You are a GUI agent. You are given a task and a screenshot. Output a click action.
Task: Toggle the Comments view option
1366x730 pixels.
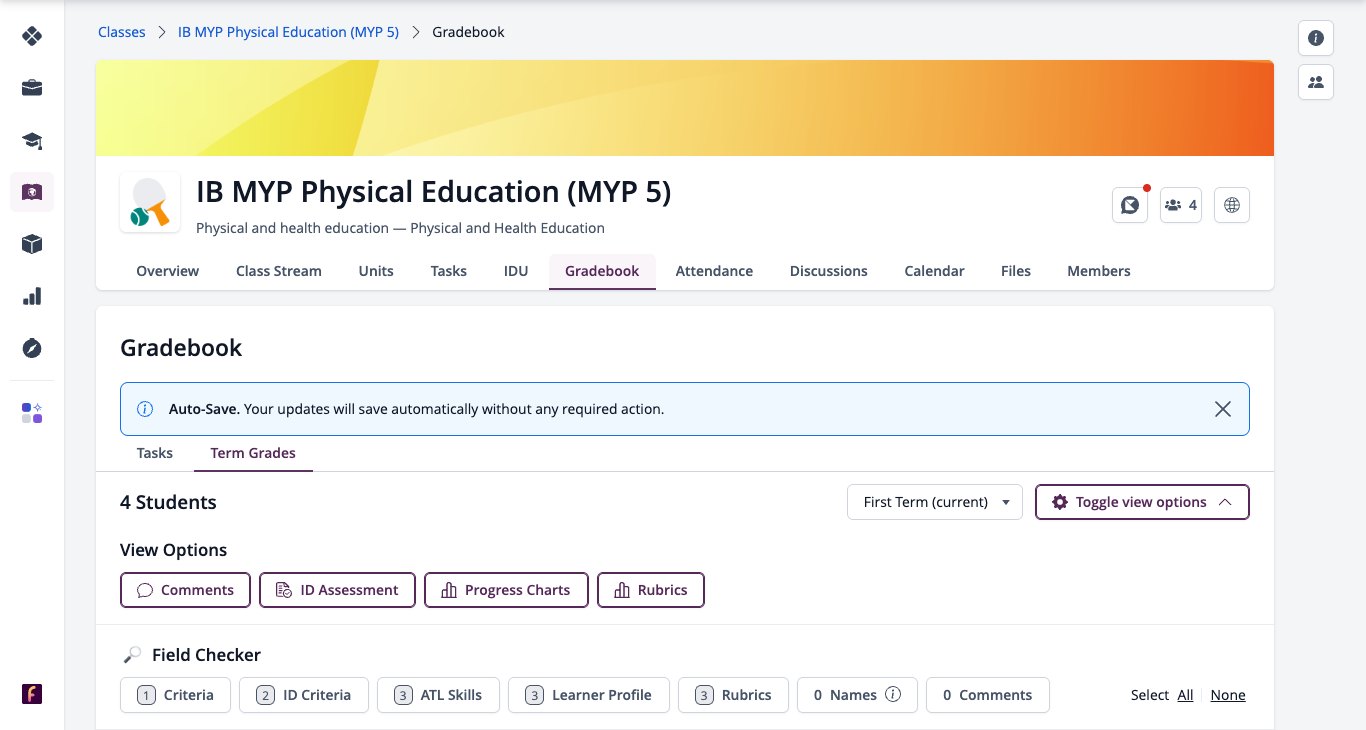point(185,590)
